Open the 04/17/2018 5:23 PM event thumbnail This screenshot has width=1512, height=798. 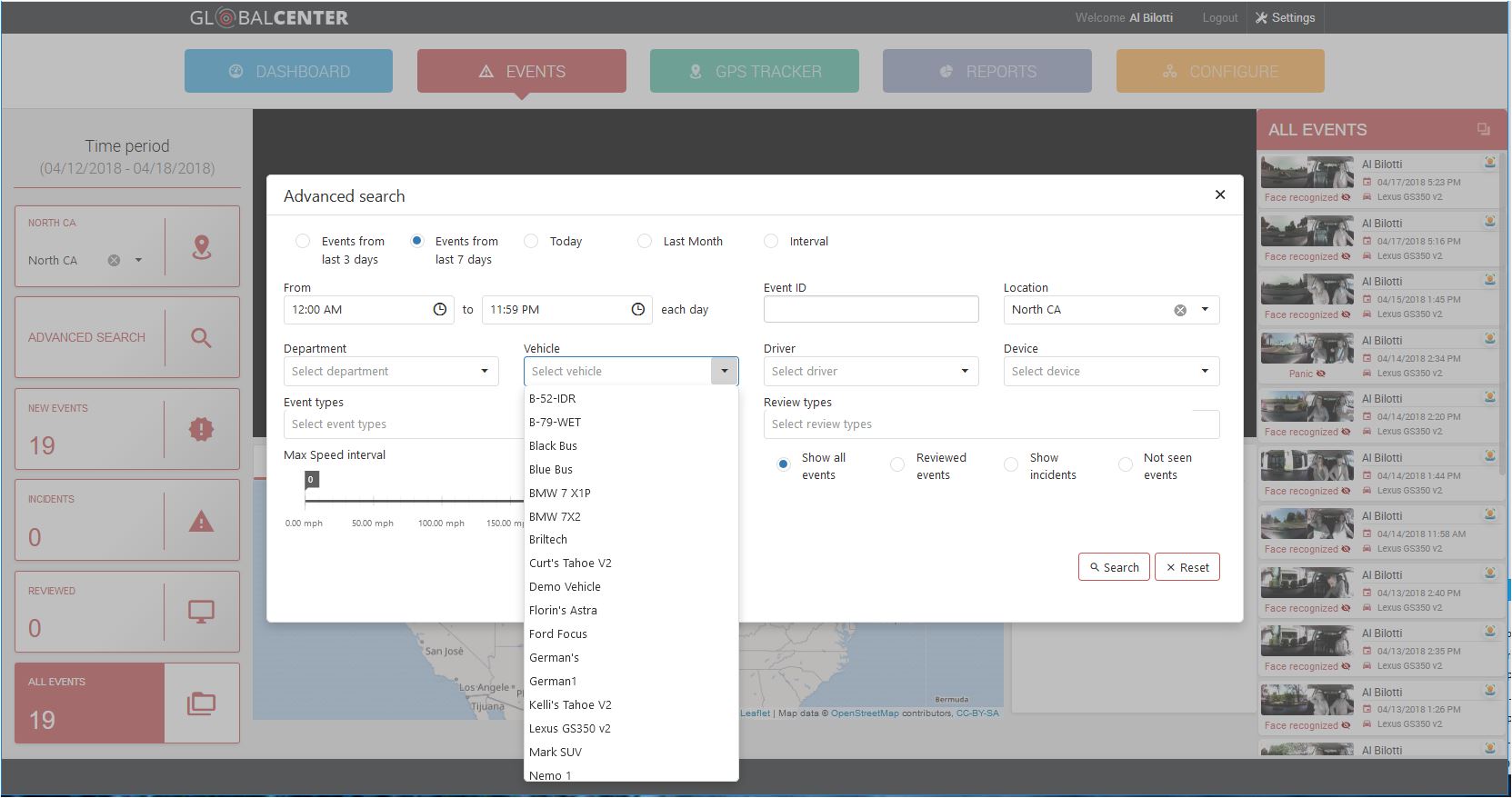pos(1307,173)
